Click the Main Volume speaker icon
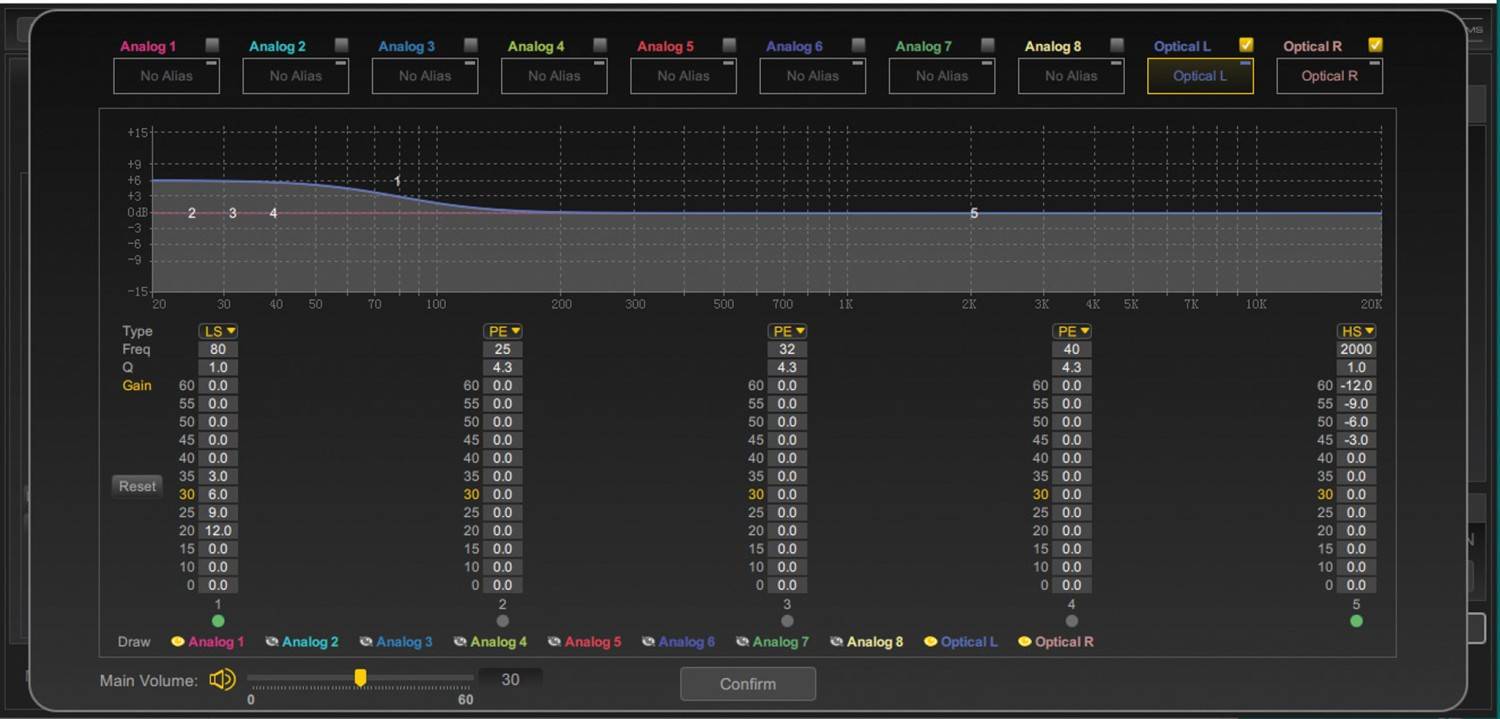 coord(222,680)
